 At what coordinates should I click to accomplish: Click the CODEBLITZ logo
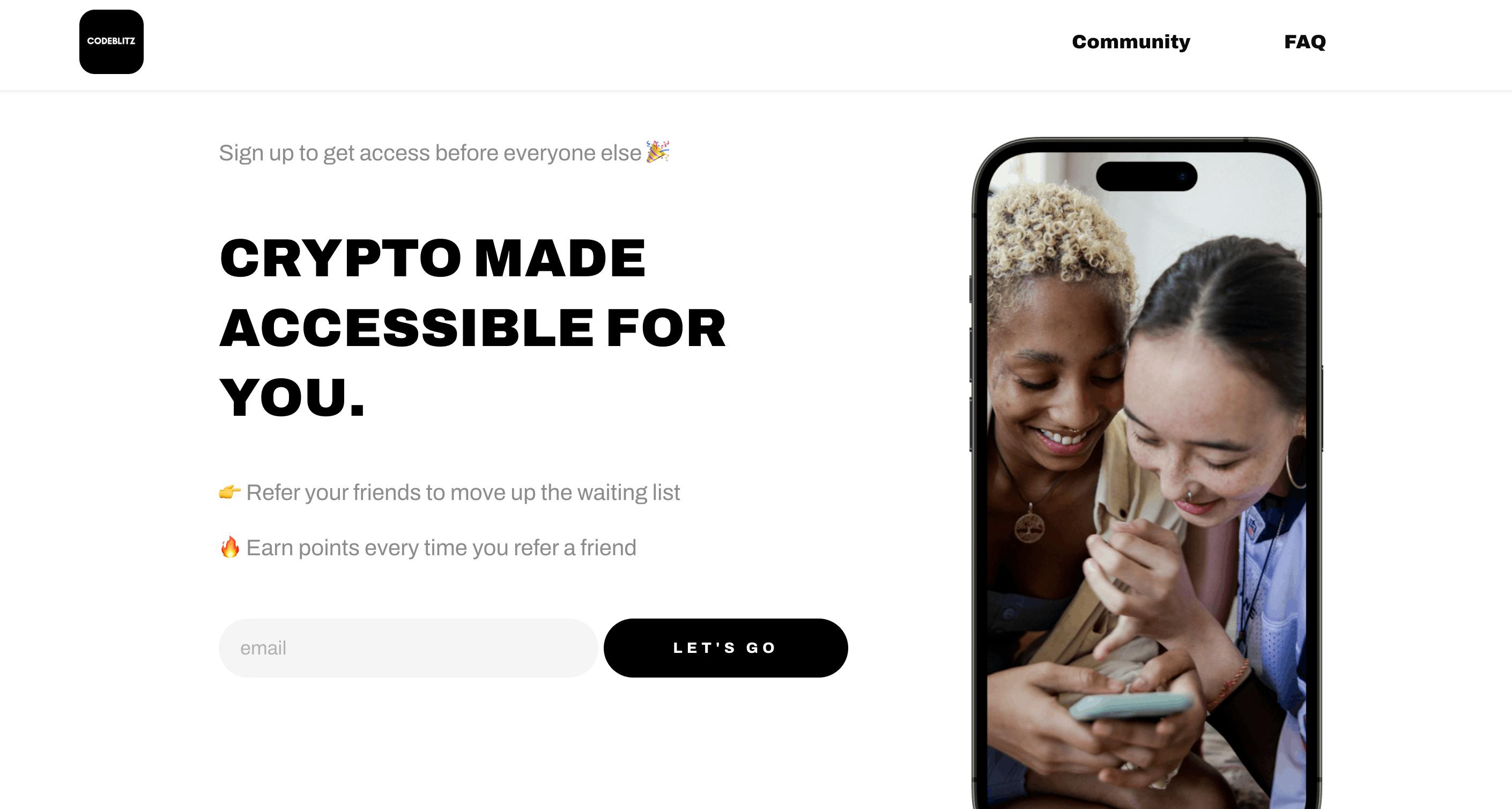pyautogui.click(x=111, y=42)
